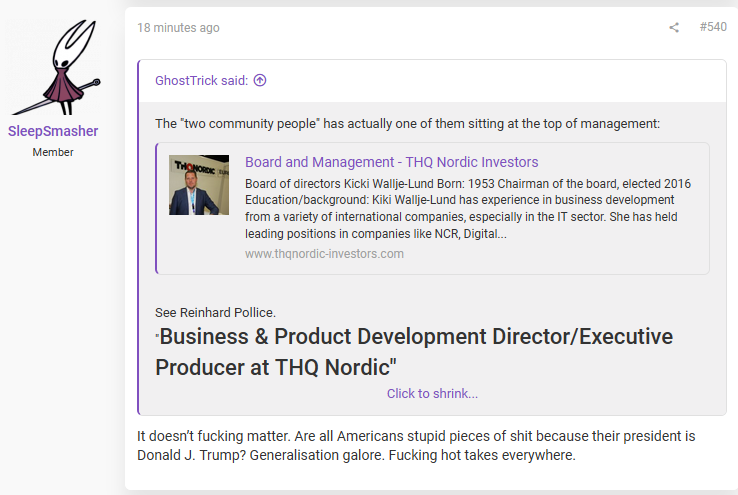Click the 'Member' user title label

[53, 152]
